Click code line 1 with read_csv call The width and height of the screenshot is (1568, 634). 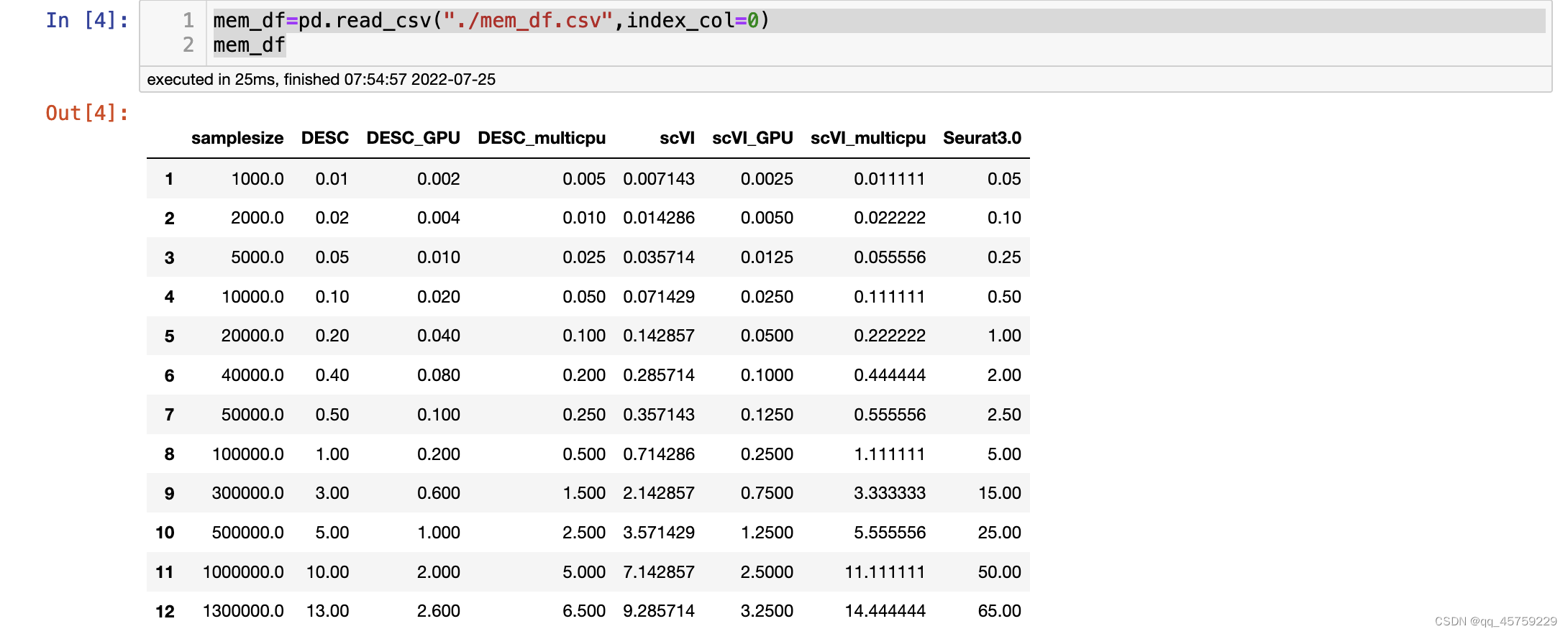coord(491,21)
